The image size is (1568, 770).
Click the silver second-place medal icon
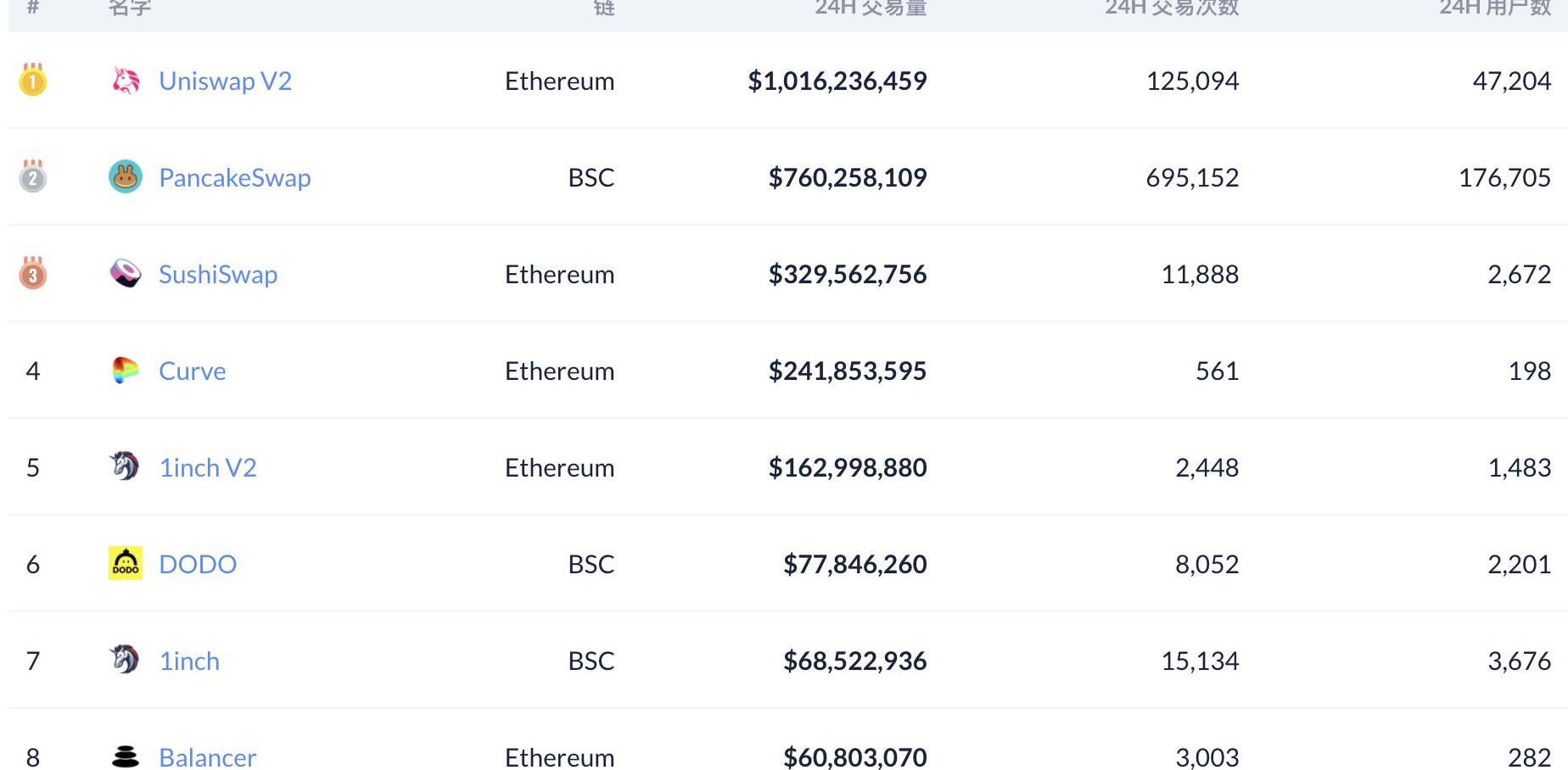click(33, 176)
